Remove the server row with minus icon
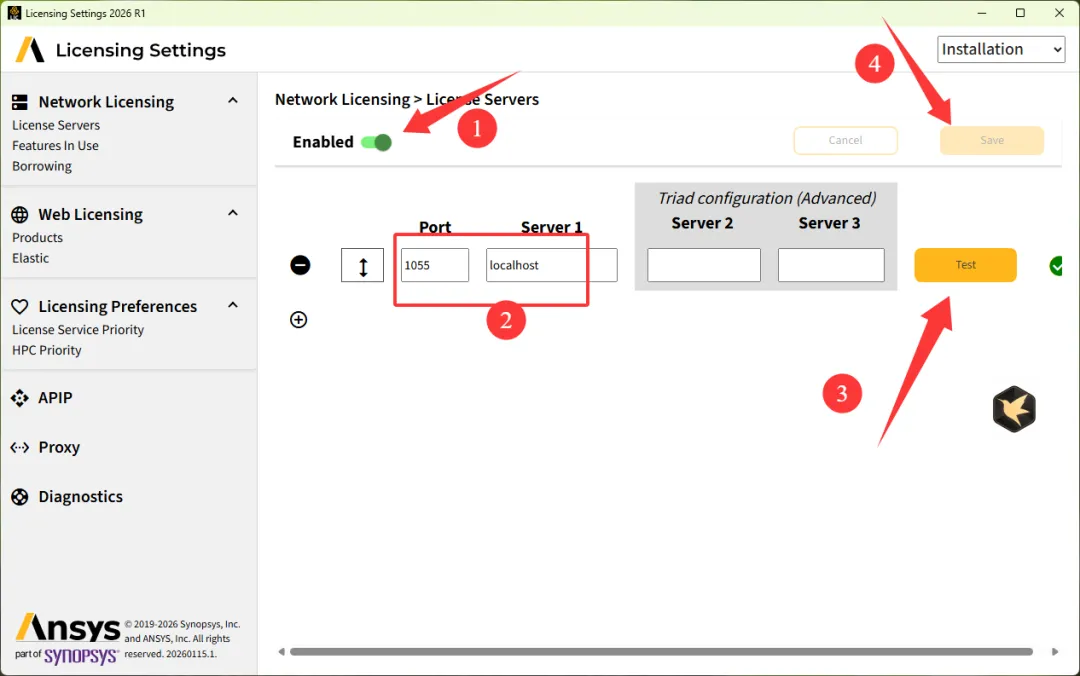 [x=300, y=265]
